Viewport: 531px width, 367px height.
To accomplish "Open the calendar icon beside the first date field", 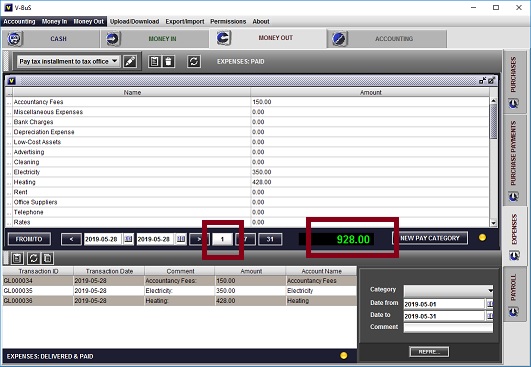I will tap(128, 239).
